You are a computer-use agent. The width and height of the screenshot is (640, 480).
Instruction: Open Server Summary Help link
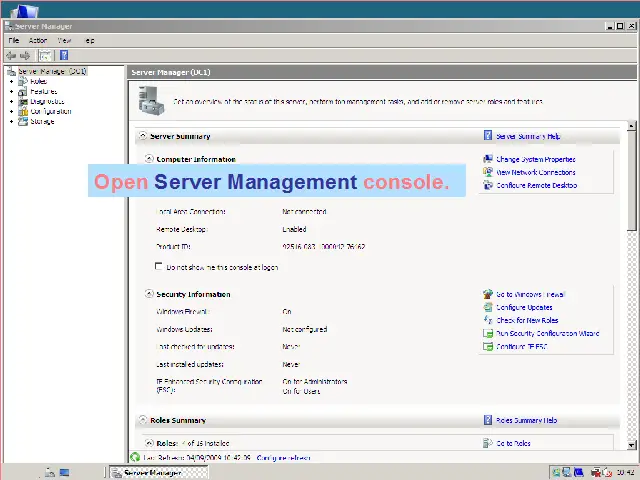528,136
